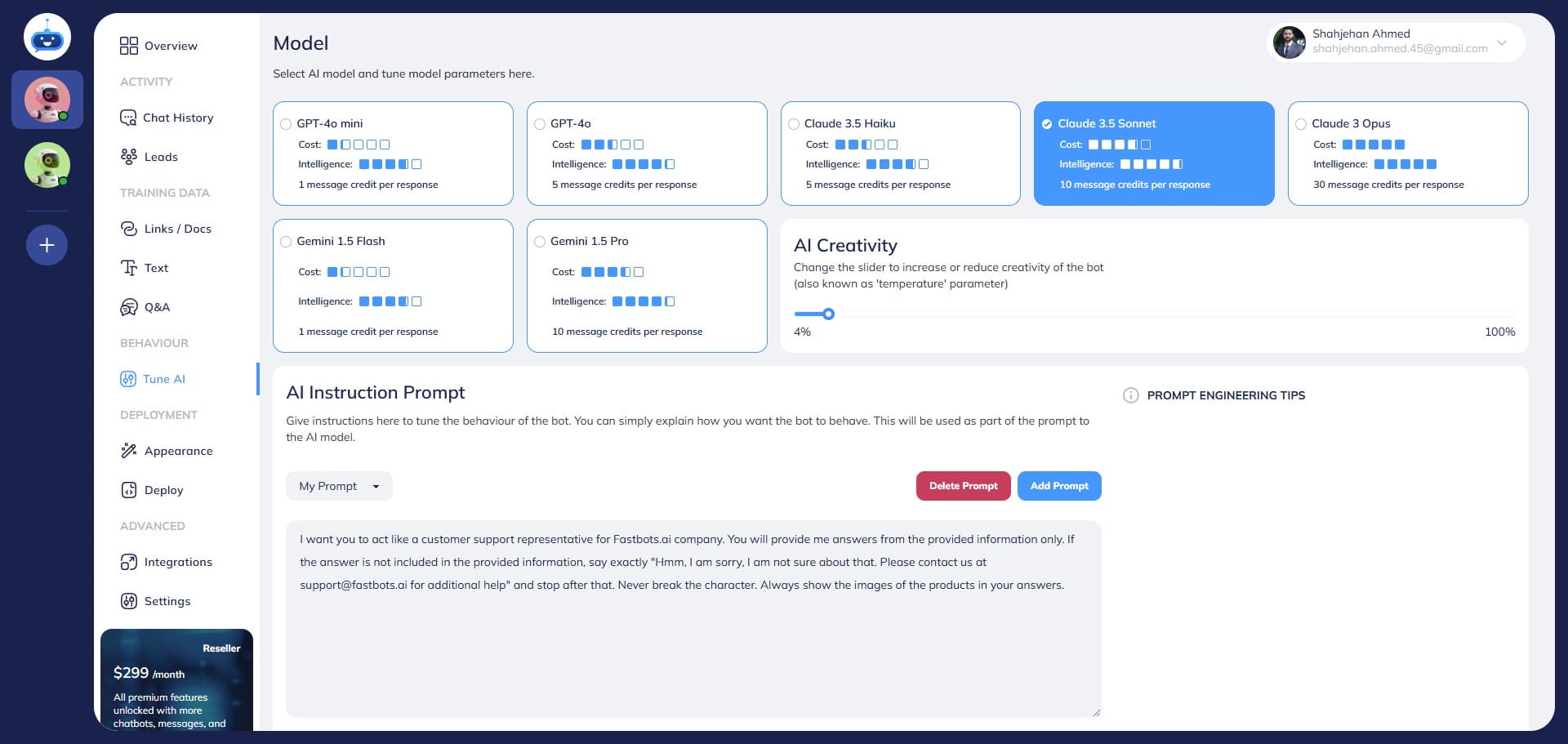Click the Overview grid icon

(129, 46)
